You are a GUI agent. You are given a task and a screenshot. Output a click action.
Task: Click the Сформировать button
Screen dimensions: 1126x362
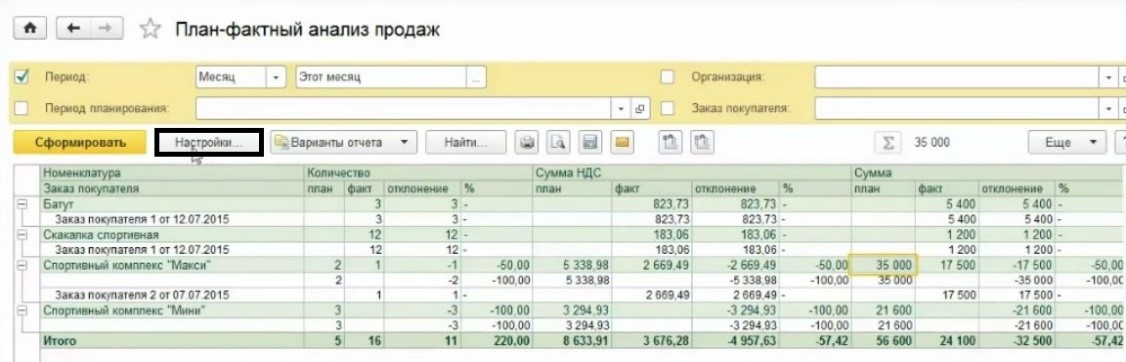(79, 143)
